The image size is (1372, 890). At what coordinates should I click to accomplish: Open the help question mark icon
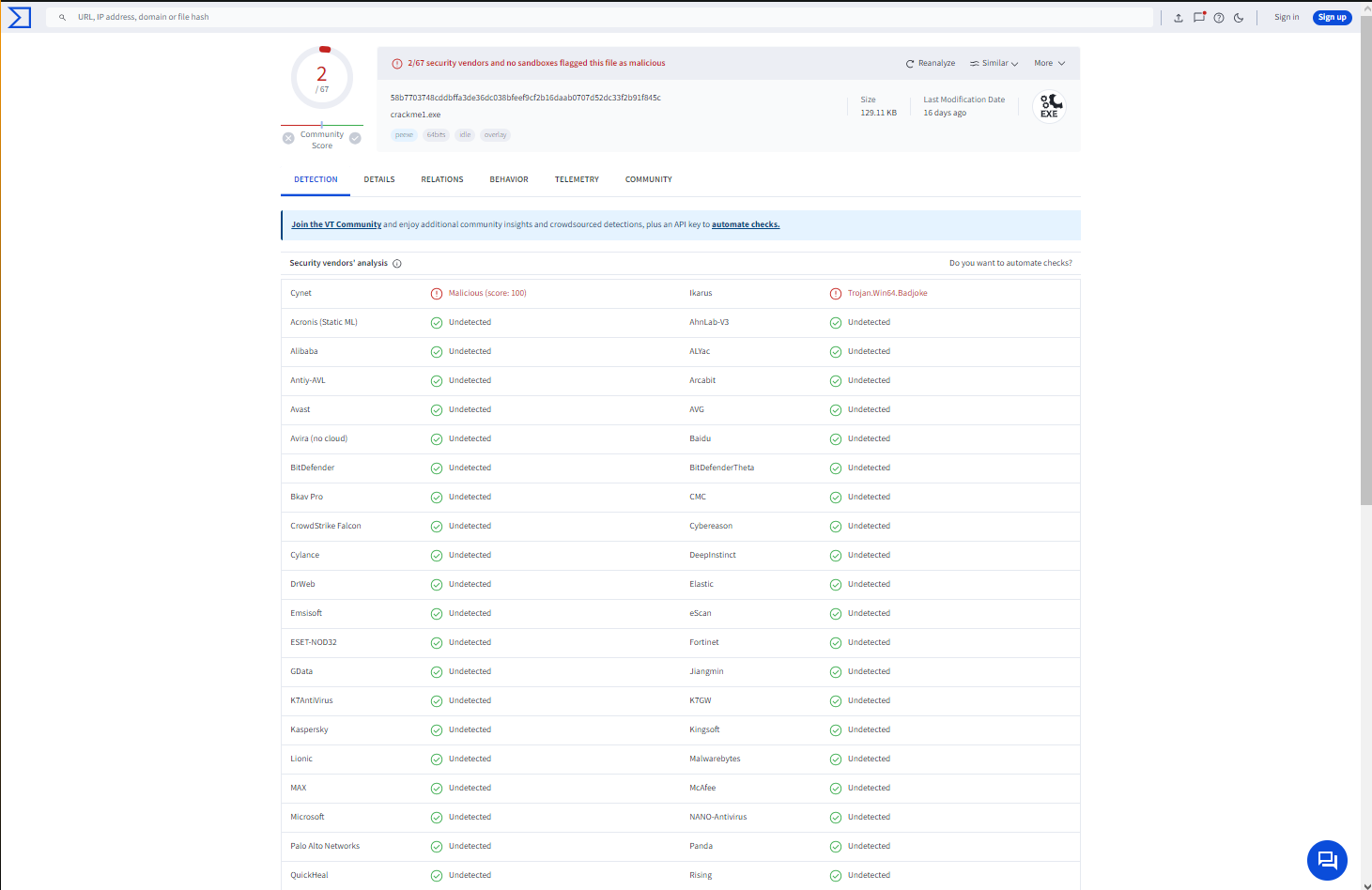click(1219, 18)
